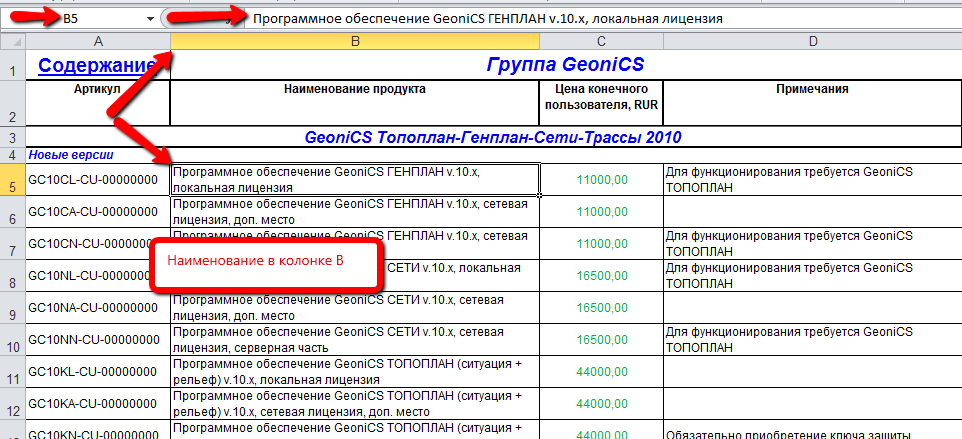Open the Name Box dropdown arrow
The image size is (962, 439).
(150, 19)
